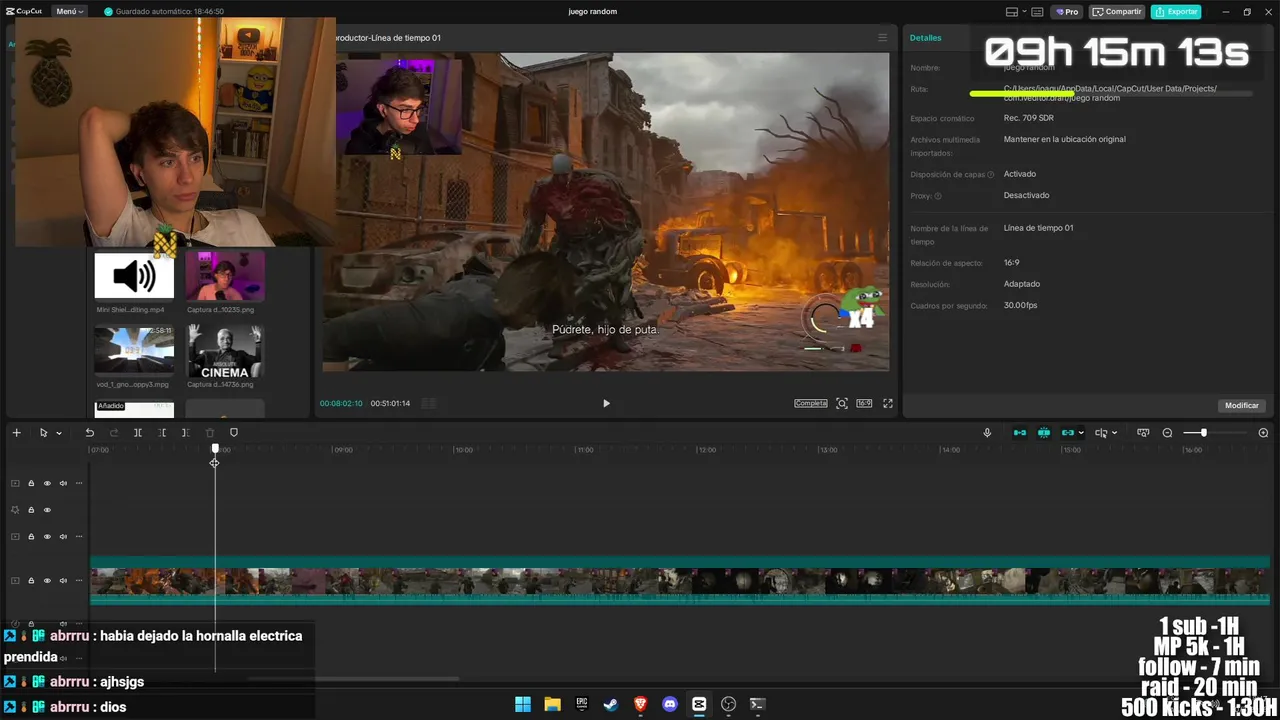Mute the third track
The image size is (1280, 720).
coord(63,537)
